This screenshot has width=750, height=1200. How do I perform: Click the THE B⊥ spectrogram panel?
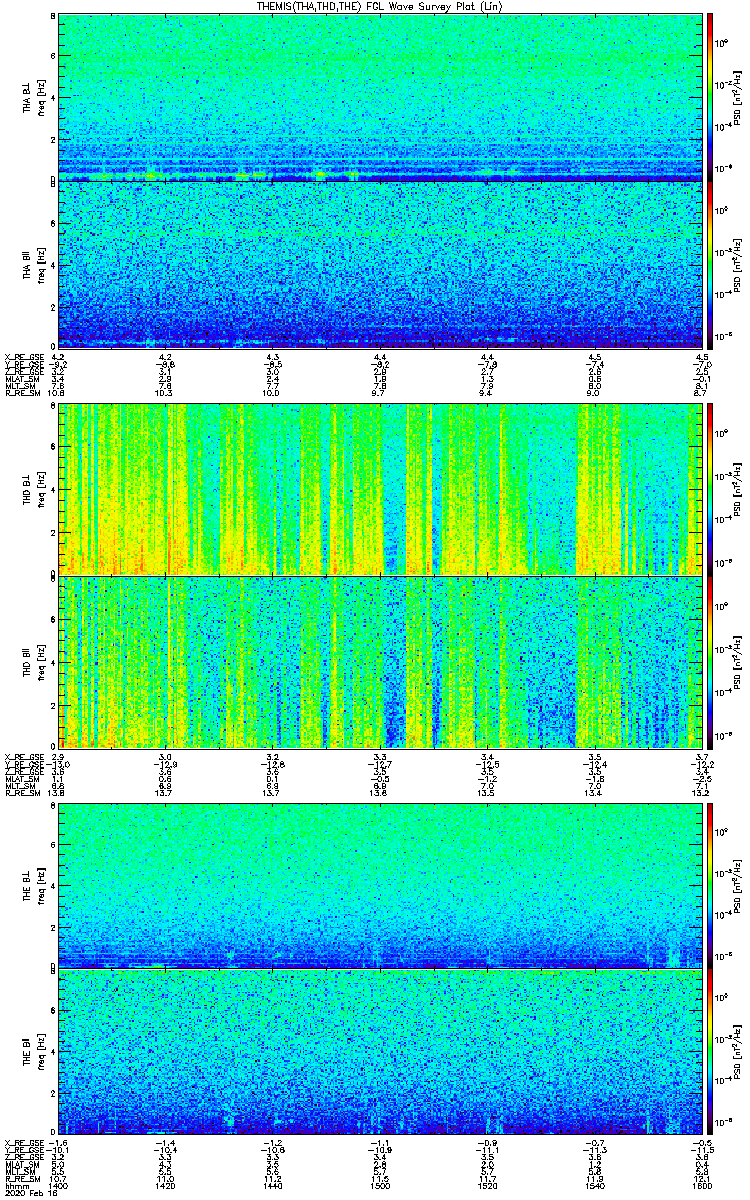(x=381, y=885)
